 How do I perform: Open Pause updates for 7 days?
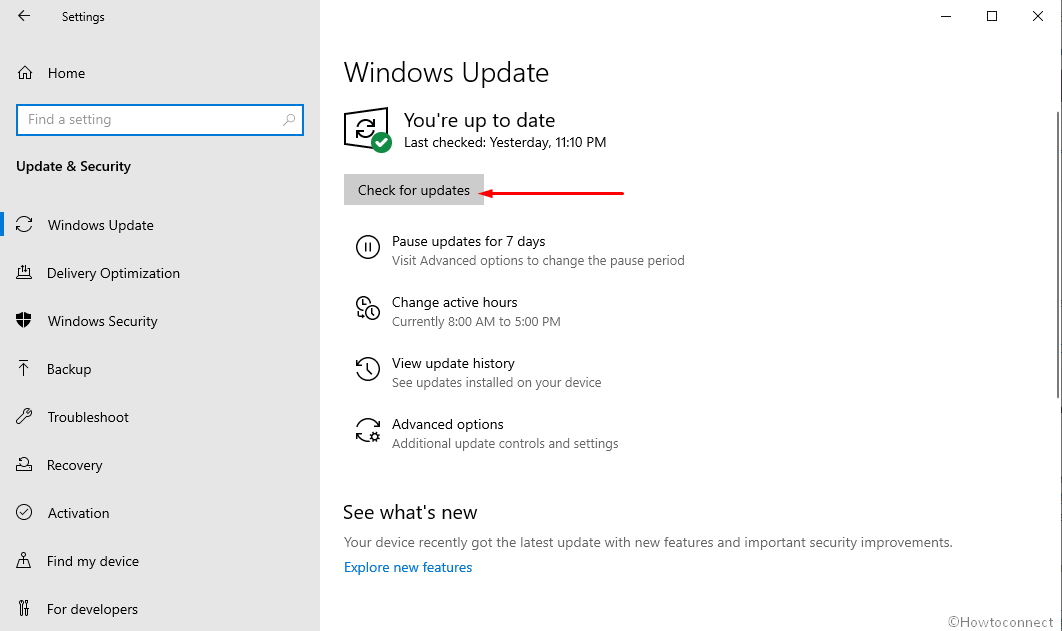tap(469, 241)
